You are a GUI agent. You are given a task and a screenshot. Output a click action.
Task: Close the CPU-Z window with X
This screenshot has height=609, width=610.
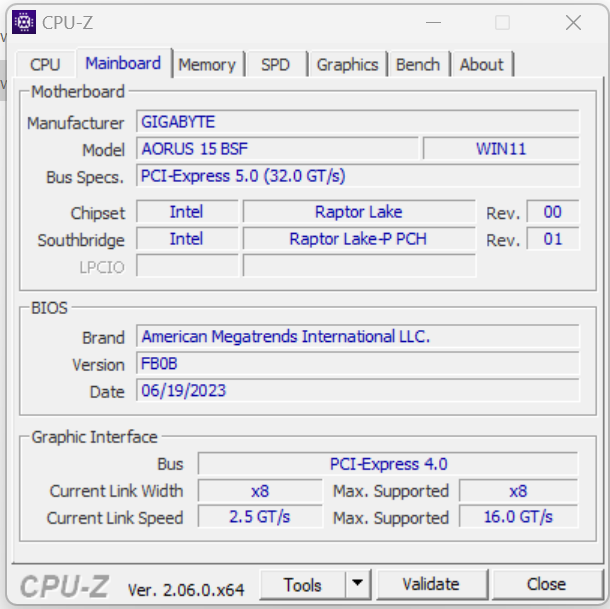(x=573, y=23)
